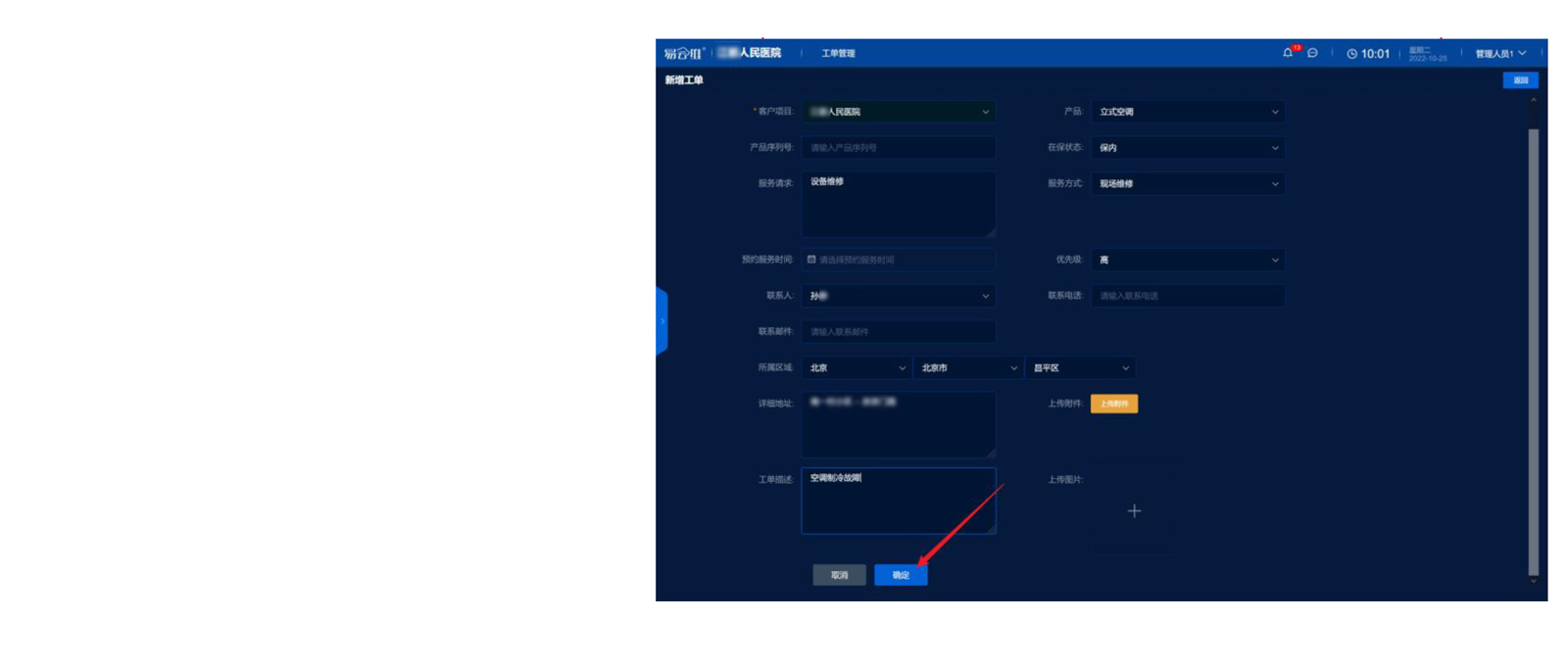Click the vertical scrollbar on the right
1568x668 pixels.
(1533, 343)
